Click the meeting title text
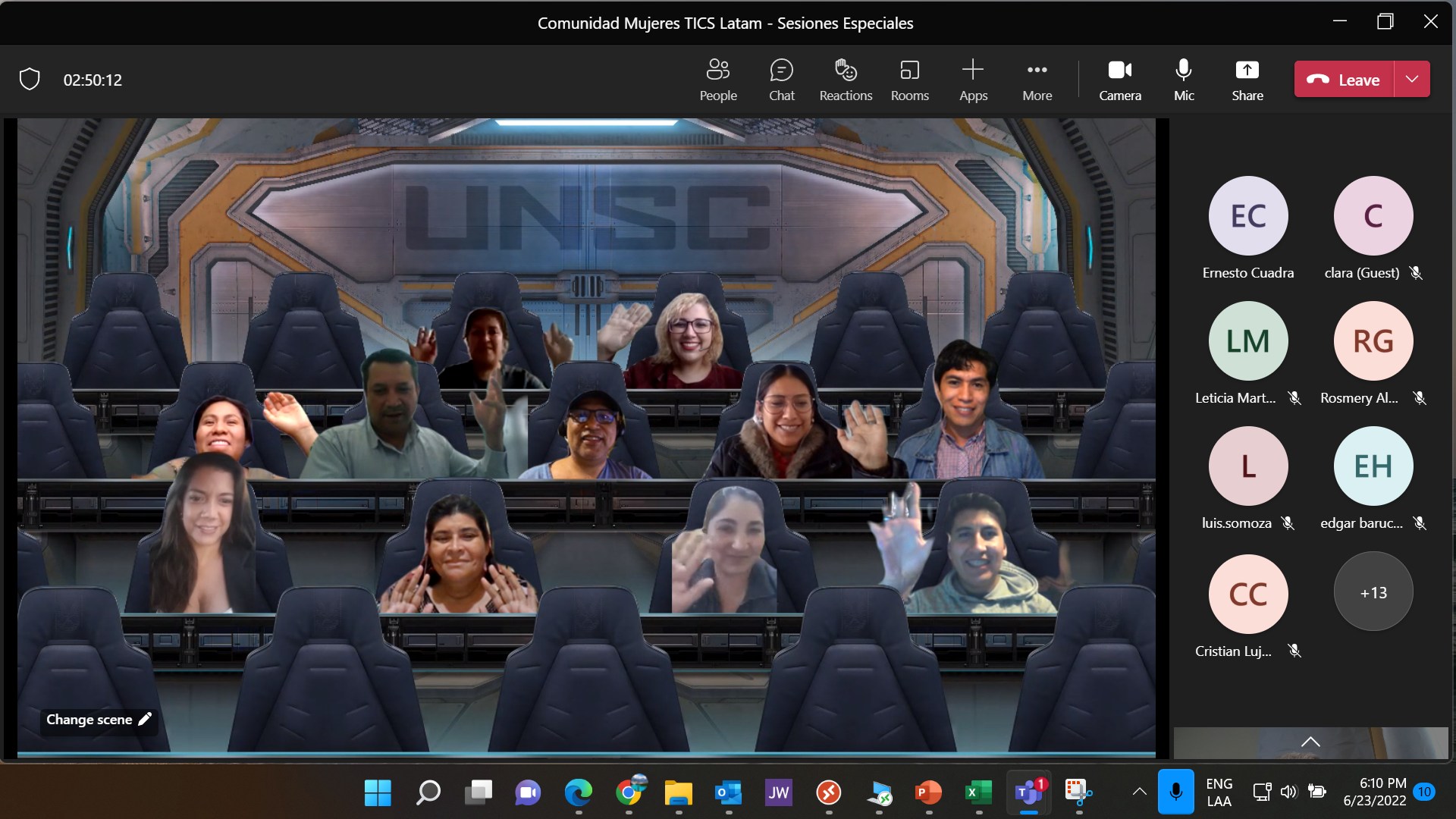Viewport: 1456px width, 819px height. click(x=725, y=23)
